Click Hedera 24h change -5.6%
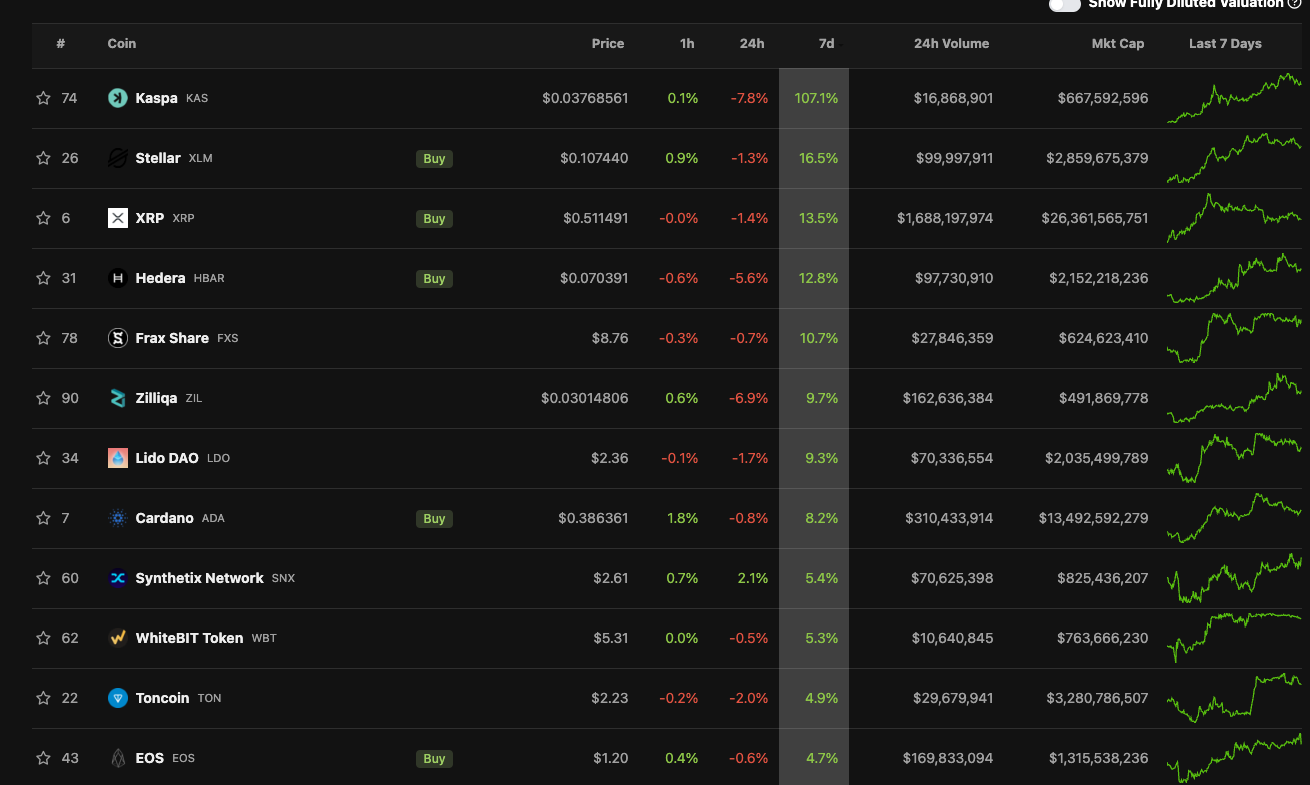1310x785 pixels. coord(749,278)
